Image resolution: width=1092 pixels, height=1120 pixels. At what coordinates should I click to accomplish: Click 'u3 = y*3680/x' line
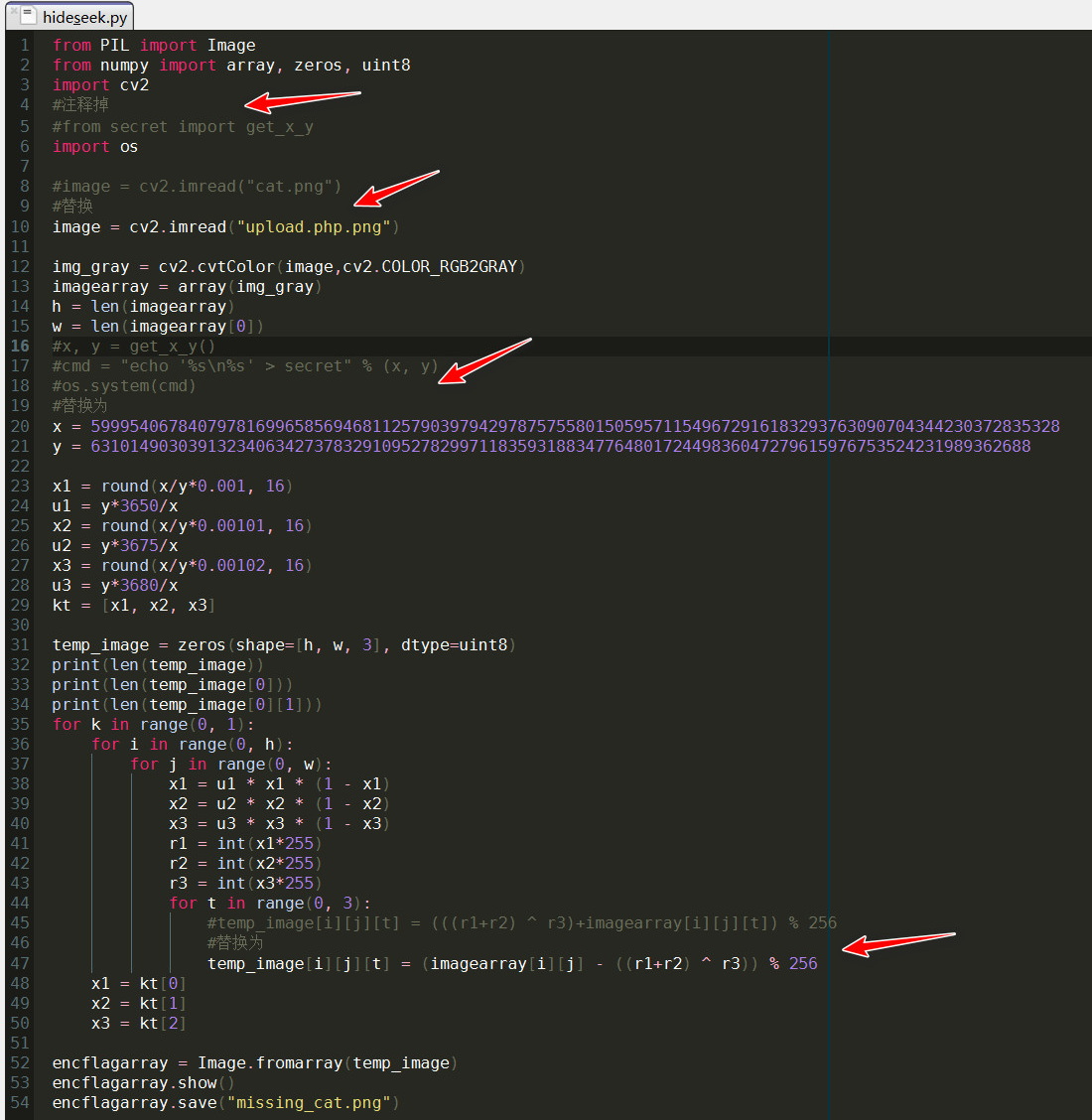(115, 586)
